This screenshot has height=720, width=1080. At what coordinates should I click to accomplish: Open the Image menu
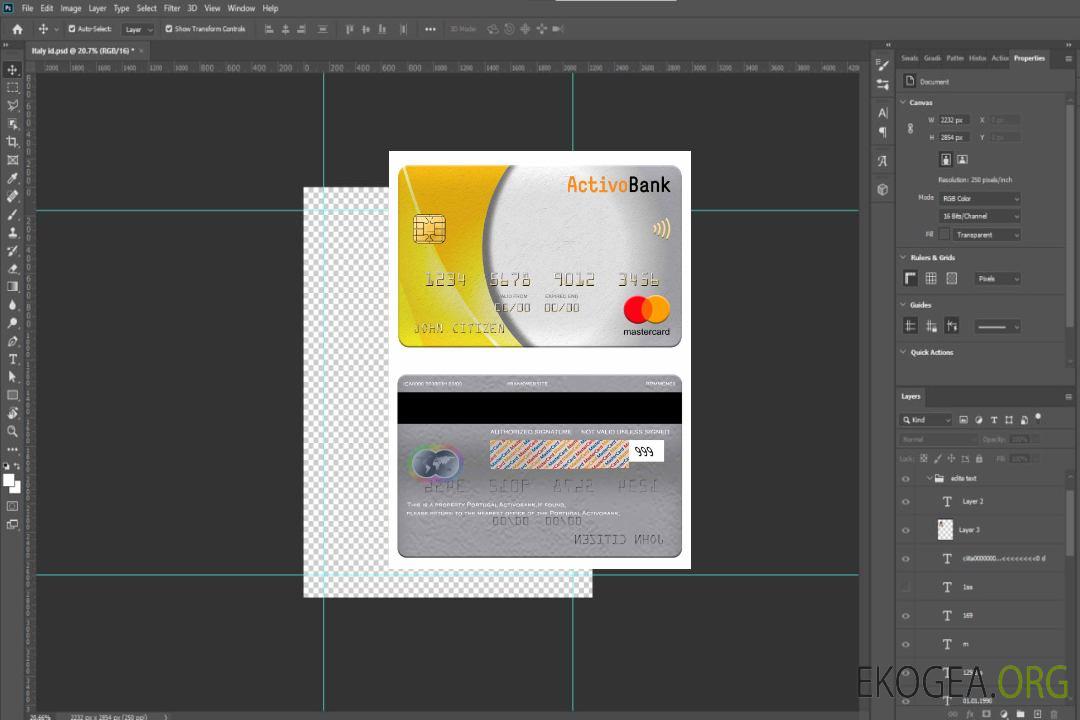click(71, 8)
